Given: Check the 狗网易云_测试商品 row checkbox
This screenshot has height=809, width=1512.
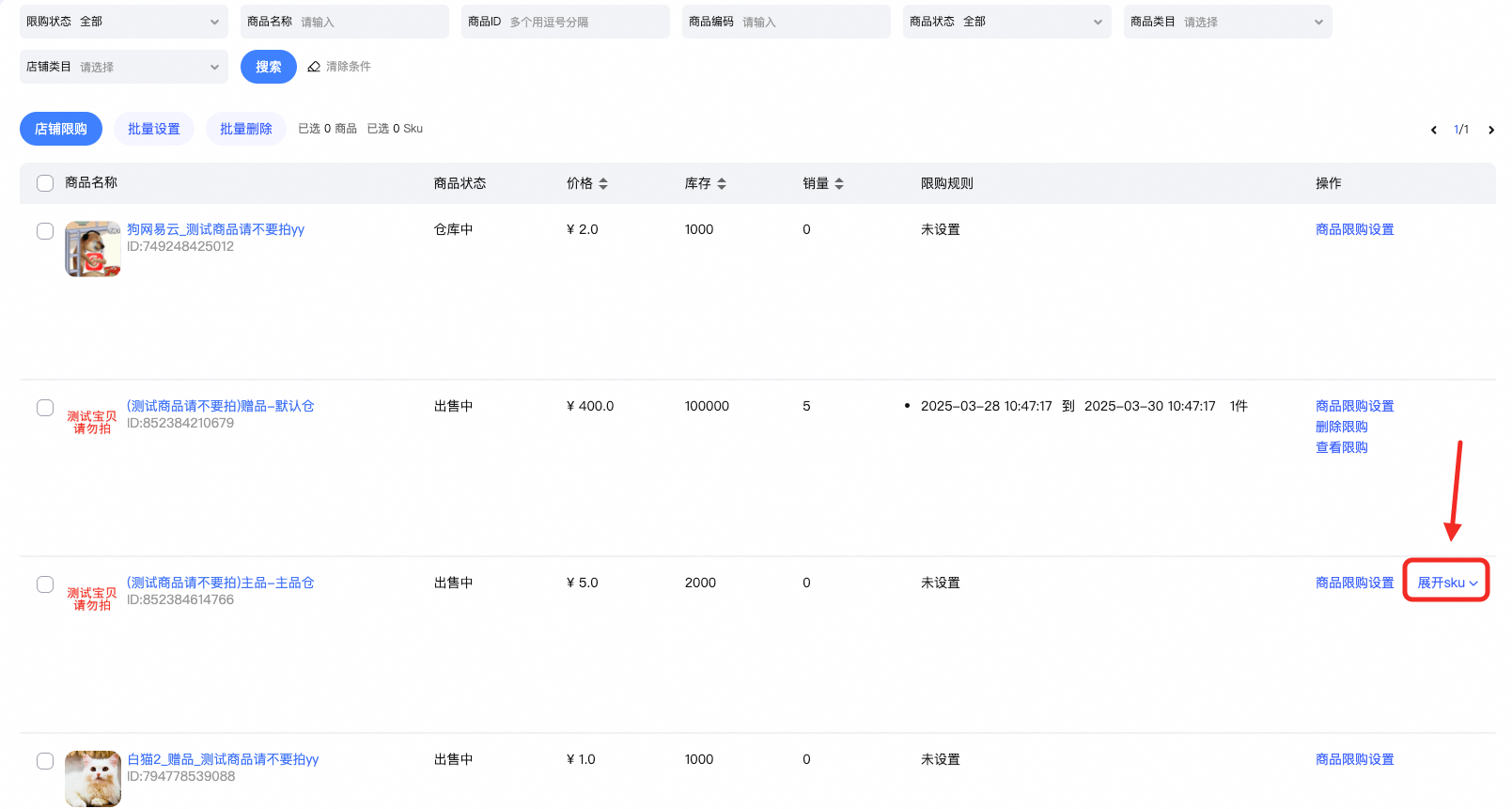Looking at the screenshot, I should pos(45,231).
